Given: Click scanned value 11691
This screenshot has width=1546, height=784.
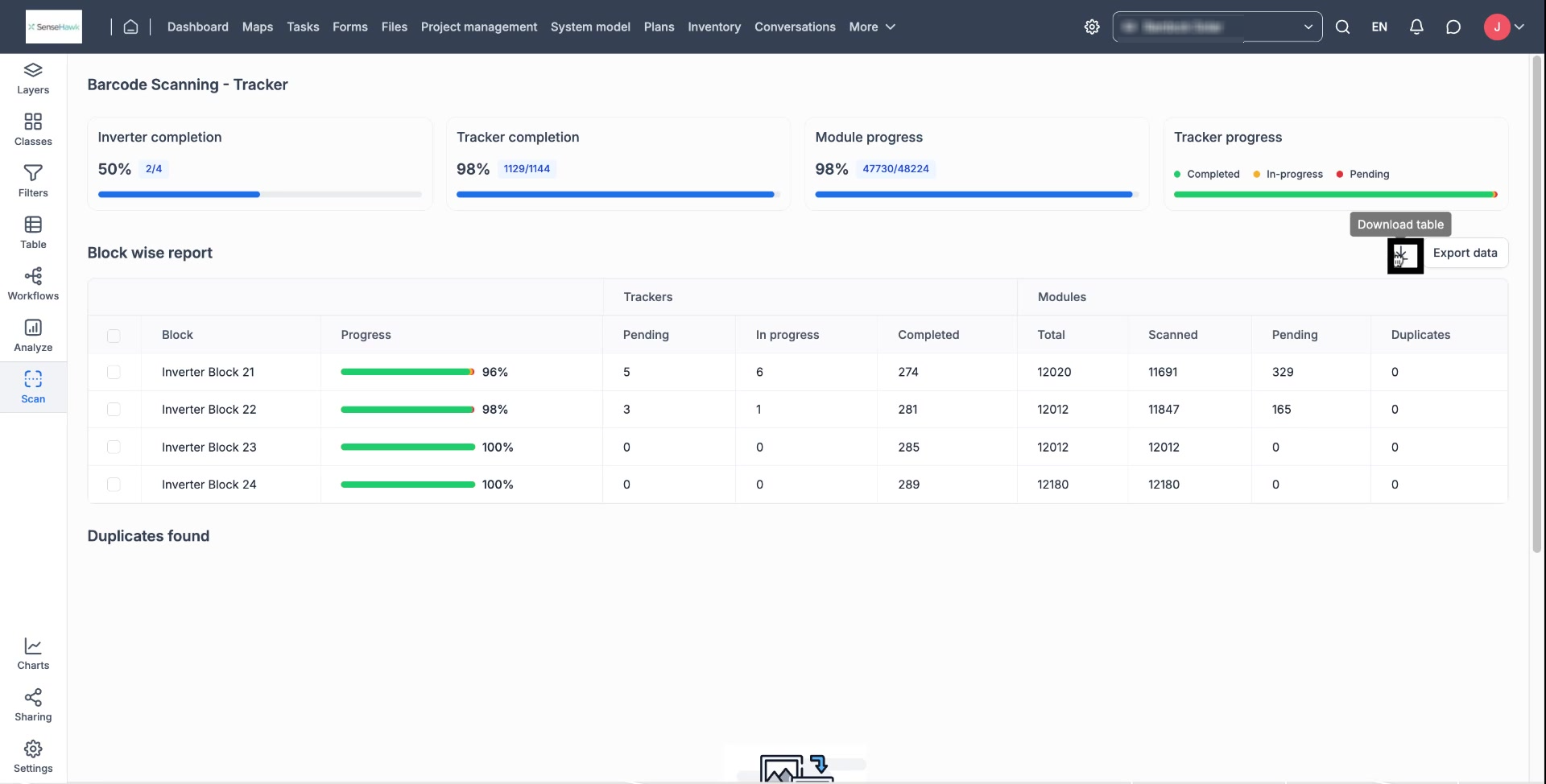Looking at the screenshot, I should tap(1163, 372).
